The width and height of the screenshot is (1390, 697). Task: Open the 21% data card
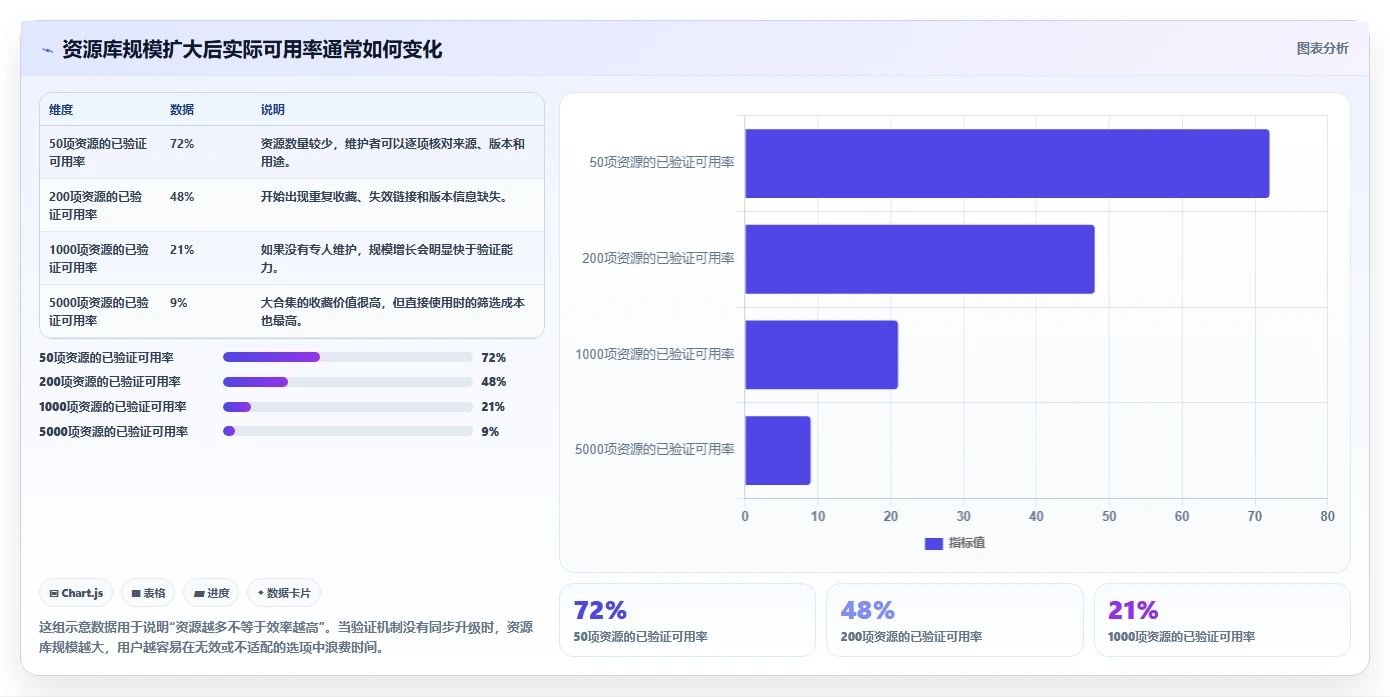tap(1222, 620)
